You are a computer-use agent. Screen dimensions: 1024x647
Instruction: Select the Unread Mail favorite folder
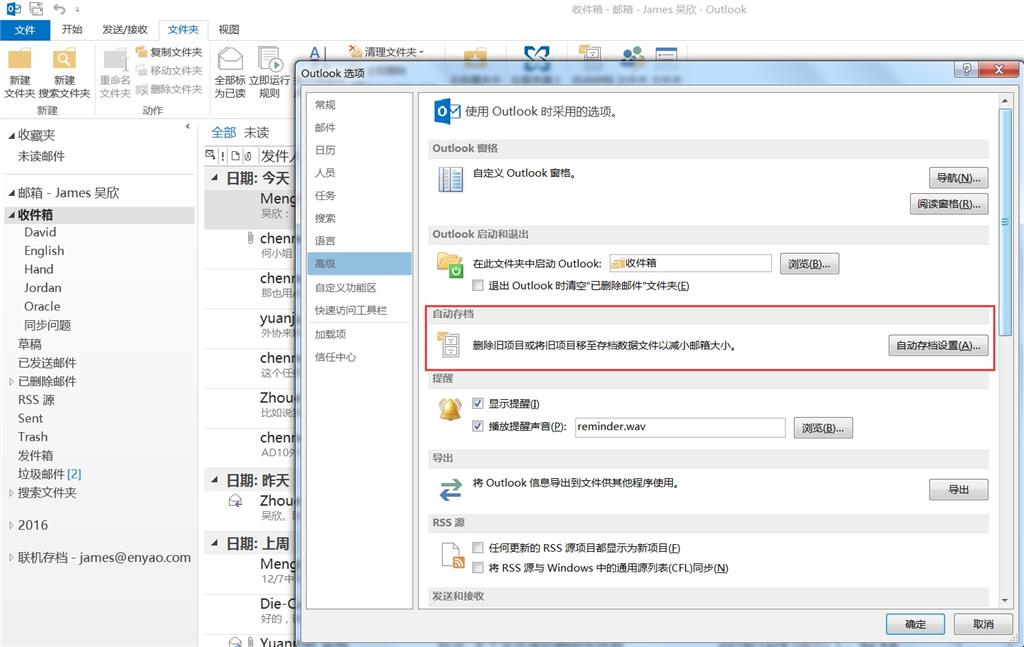(41, 156)
